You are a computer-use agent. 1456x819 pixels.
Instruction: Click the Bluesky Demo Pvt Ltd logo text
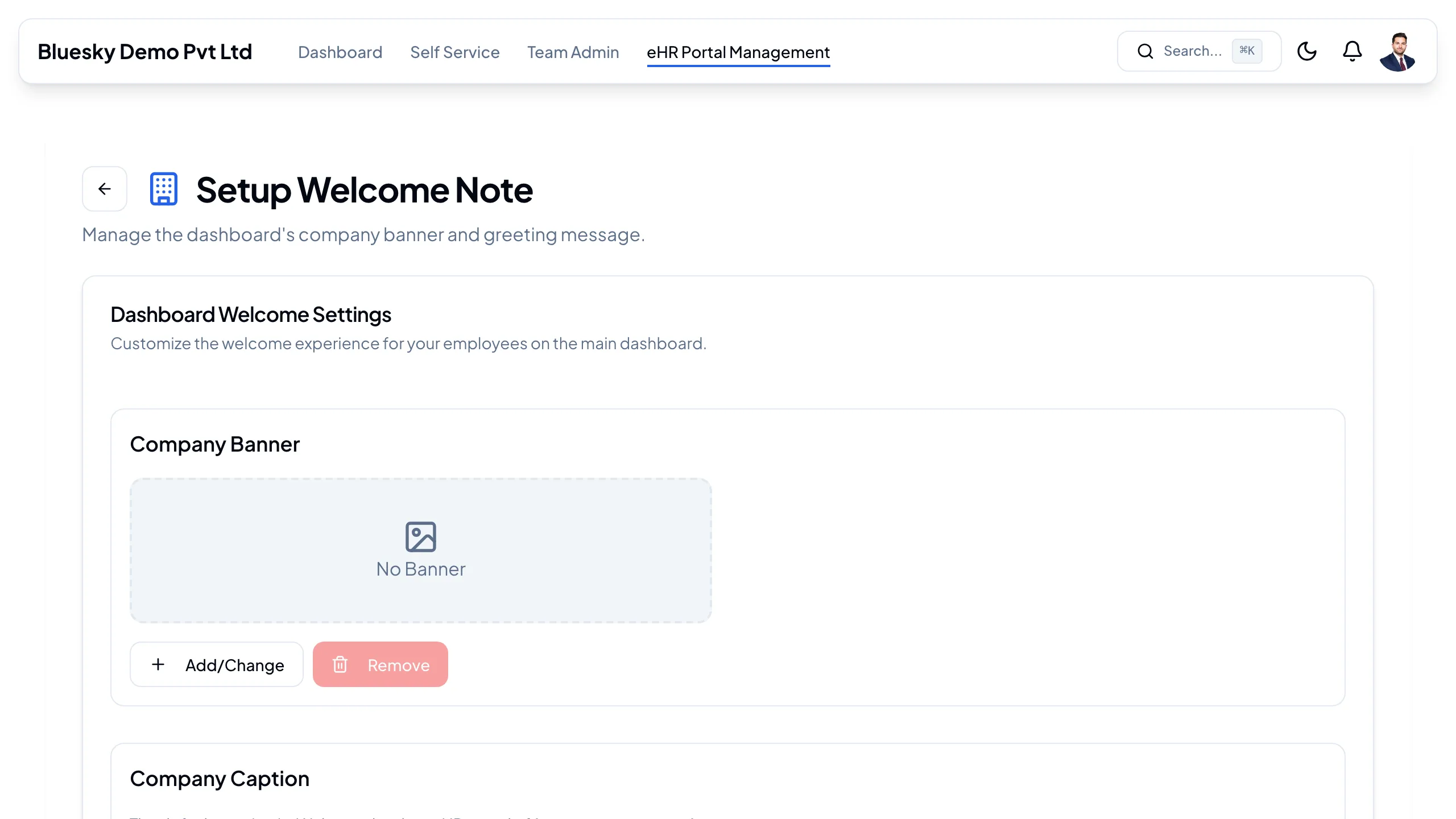click(145, 52)
